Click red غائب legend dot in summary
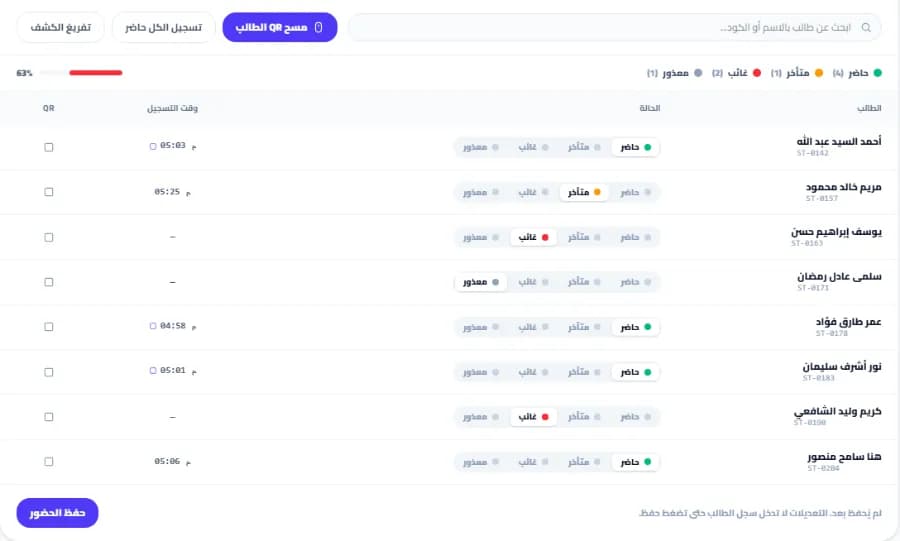This screenshot has height=541, width=900. point(757,73)
